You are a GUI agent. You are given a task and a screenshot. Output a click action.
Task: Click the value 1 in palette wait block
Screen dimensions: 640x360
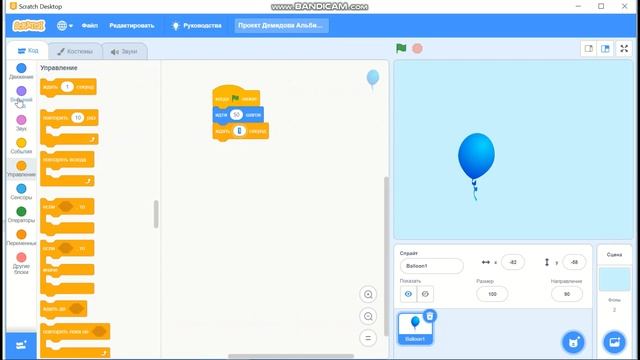pos(67,87)
